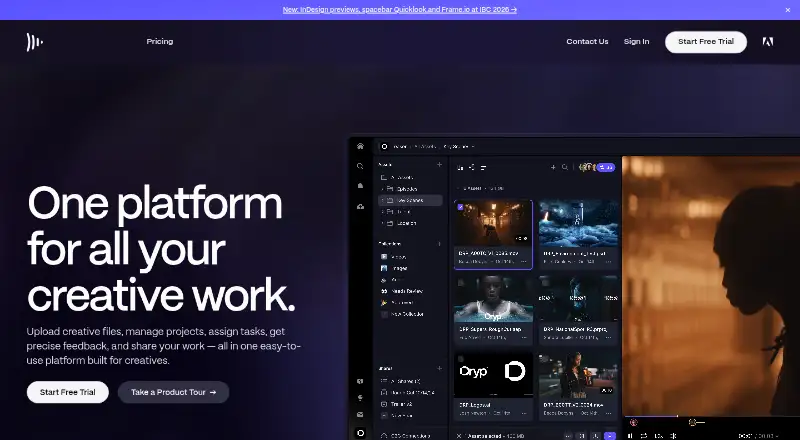Click the envelope icon in app sidebar
This screenshot has height=440, width=800.
point(360,414)
